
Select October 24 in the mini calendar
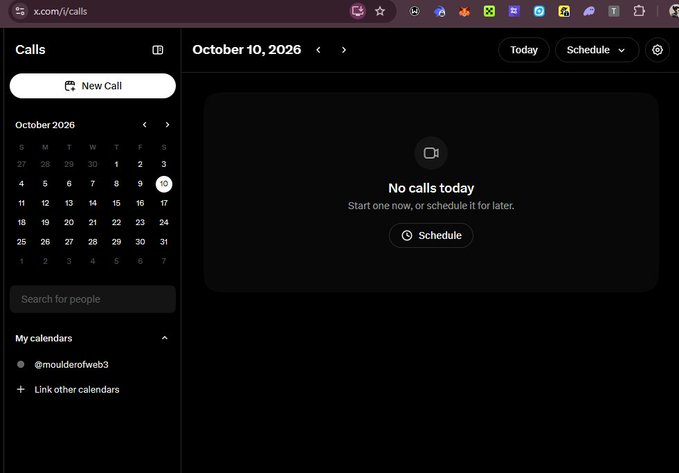pyautogui.click(x=164, y=222)
